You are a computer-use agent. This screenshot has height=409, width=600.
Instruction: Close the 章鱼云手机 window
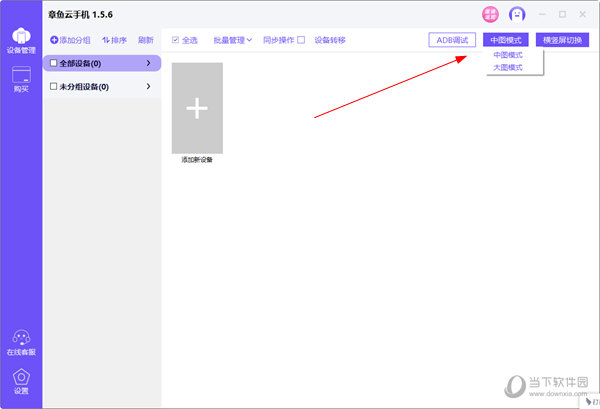coord(582,15)
